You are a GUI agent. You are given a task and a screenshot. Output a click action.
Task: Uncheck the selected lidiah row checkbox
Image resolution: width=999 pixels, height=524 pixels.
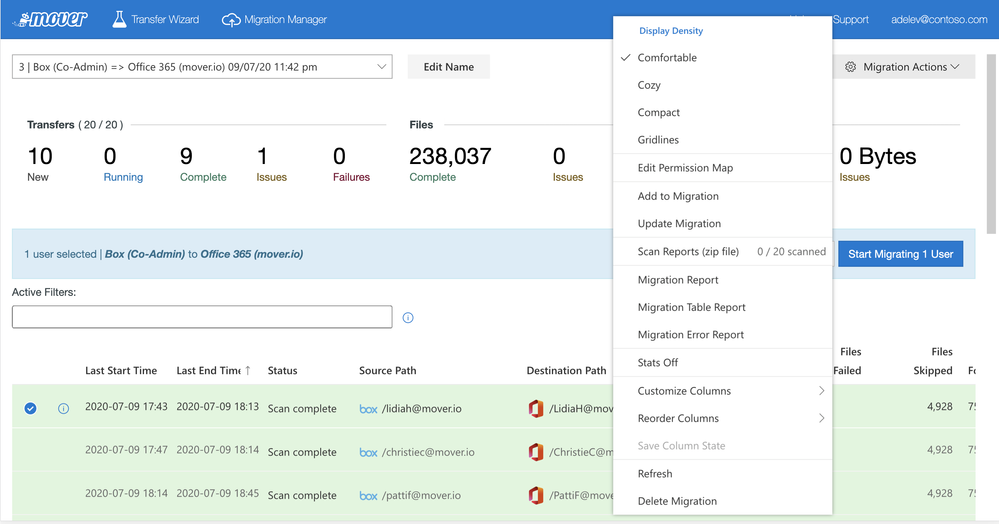pyautogui.click(x=31, y=408)
